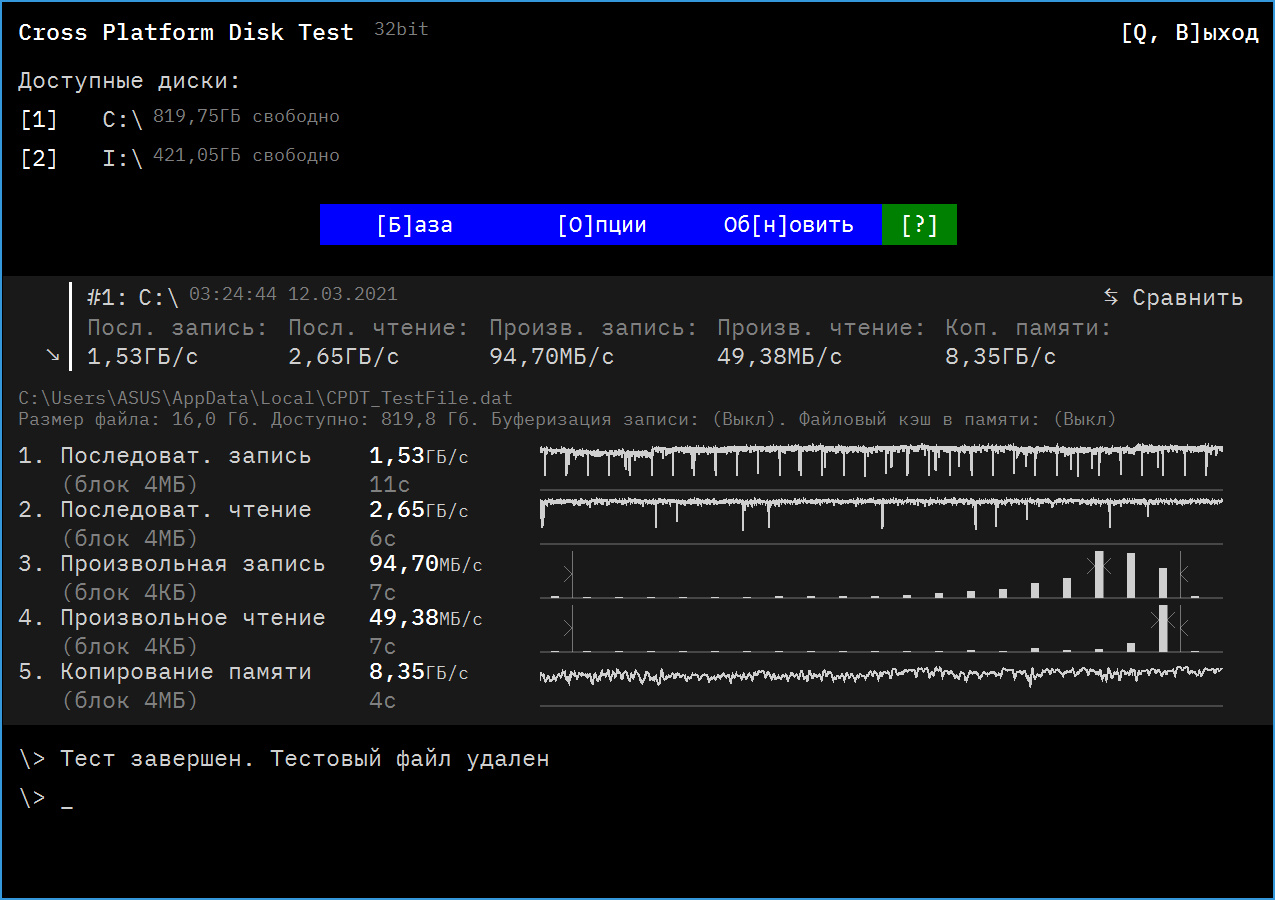Click the Об[н]овить refresh button
The width and height of the screenshot is (1275, 900).
click(789, 225)
